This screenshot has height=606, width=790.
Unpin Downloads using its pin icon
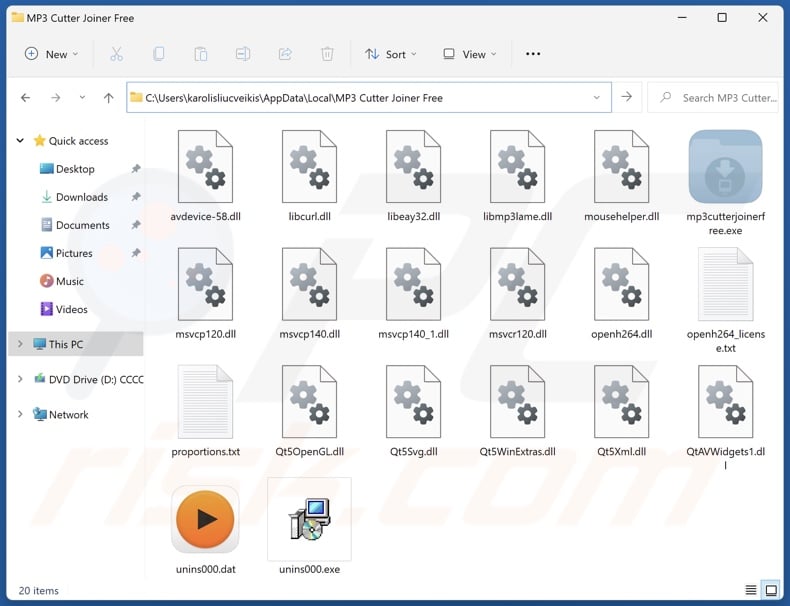[136, 197]
